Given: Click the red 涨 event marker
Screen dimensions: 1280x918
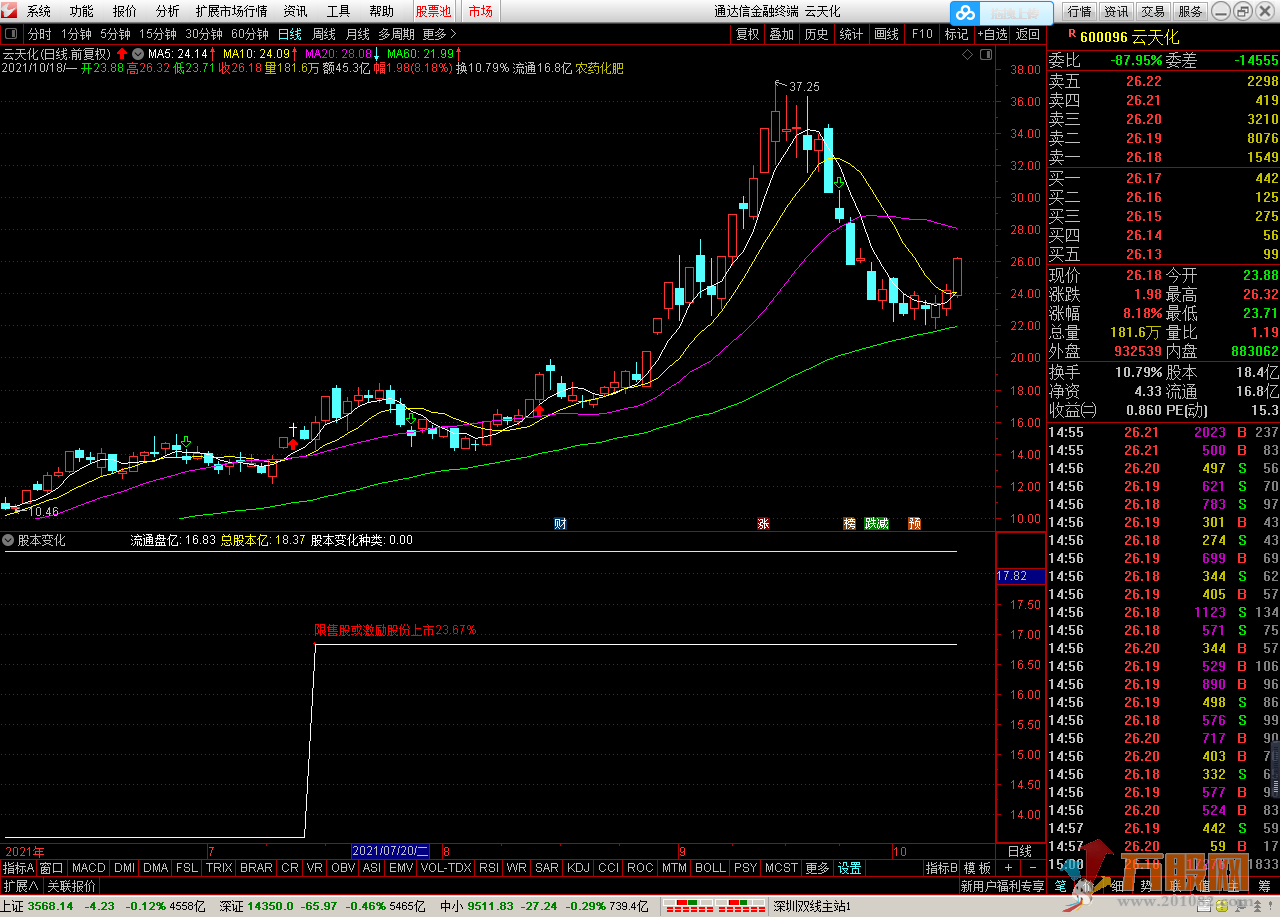Looking at the screenshot, I should click(763, 523).
